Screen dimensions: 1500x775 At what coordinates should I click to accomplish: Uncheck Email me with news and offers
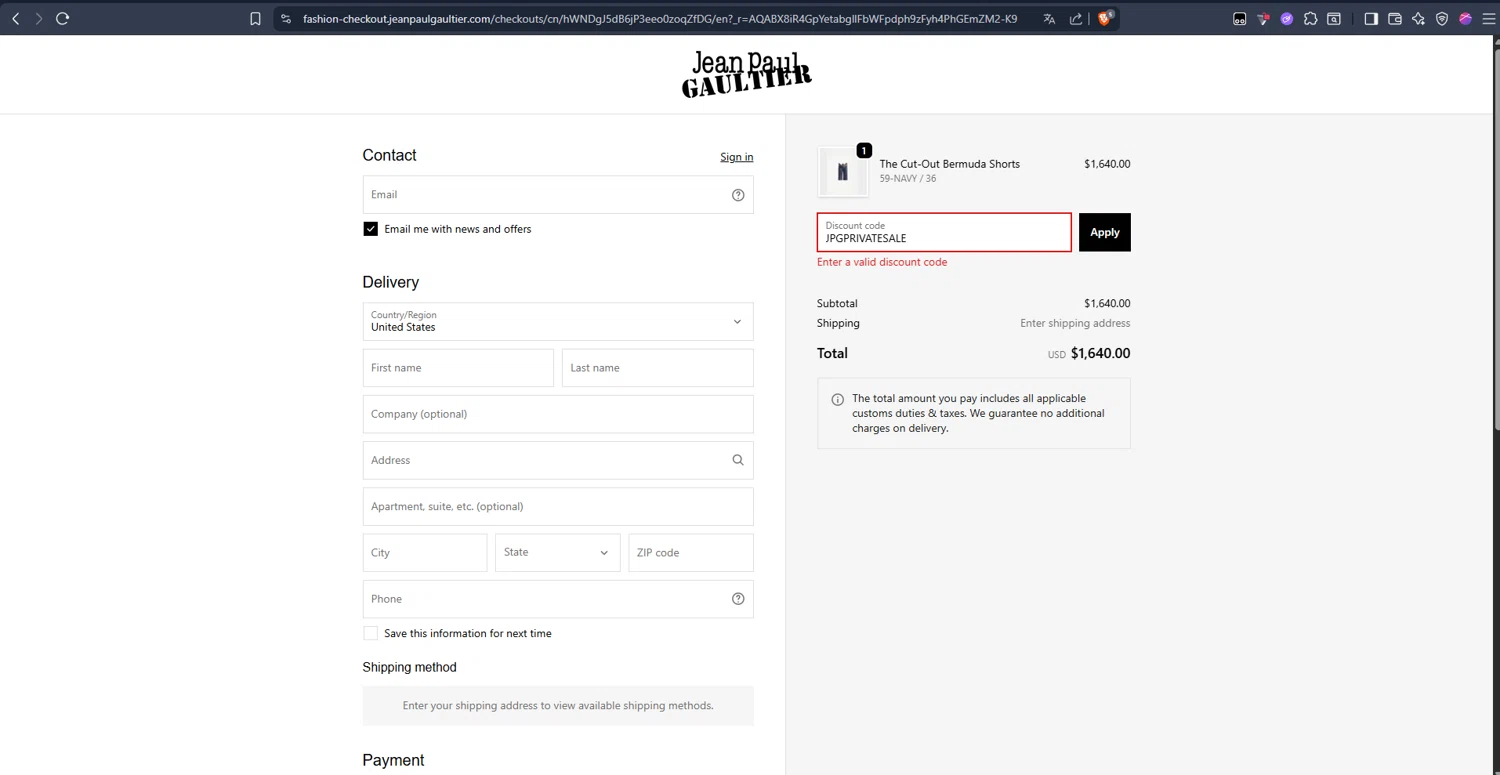(370, 229)
